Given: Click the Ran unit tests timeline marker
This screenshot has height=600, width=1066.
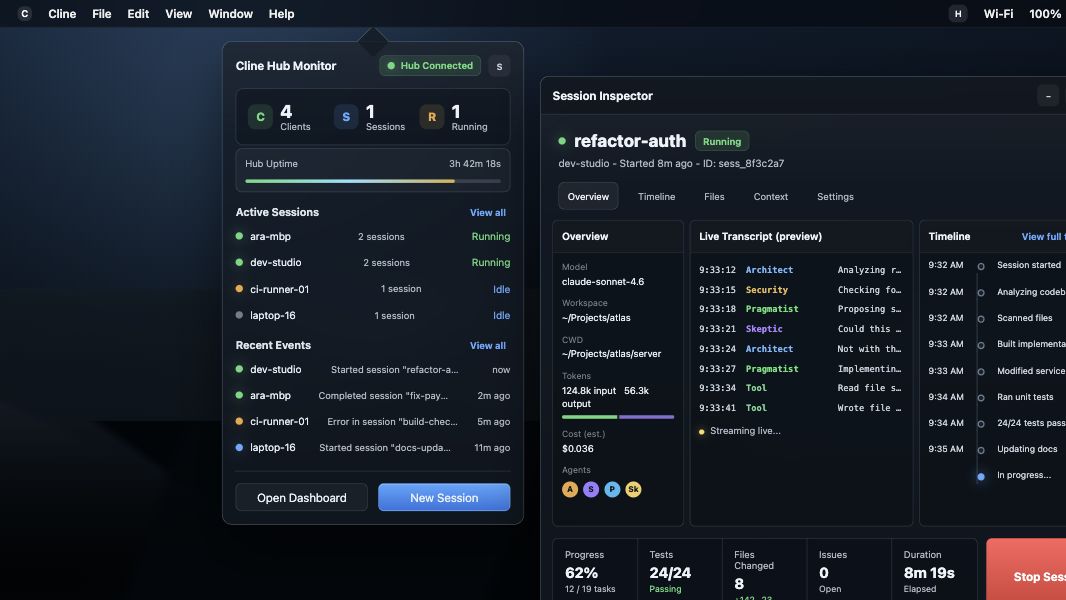Looking at the screenshot, I should [x=981, y=398].
